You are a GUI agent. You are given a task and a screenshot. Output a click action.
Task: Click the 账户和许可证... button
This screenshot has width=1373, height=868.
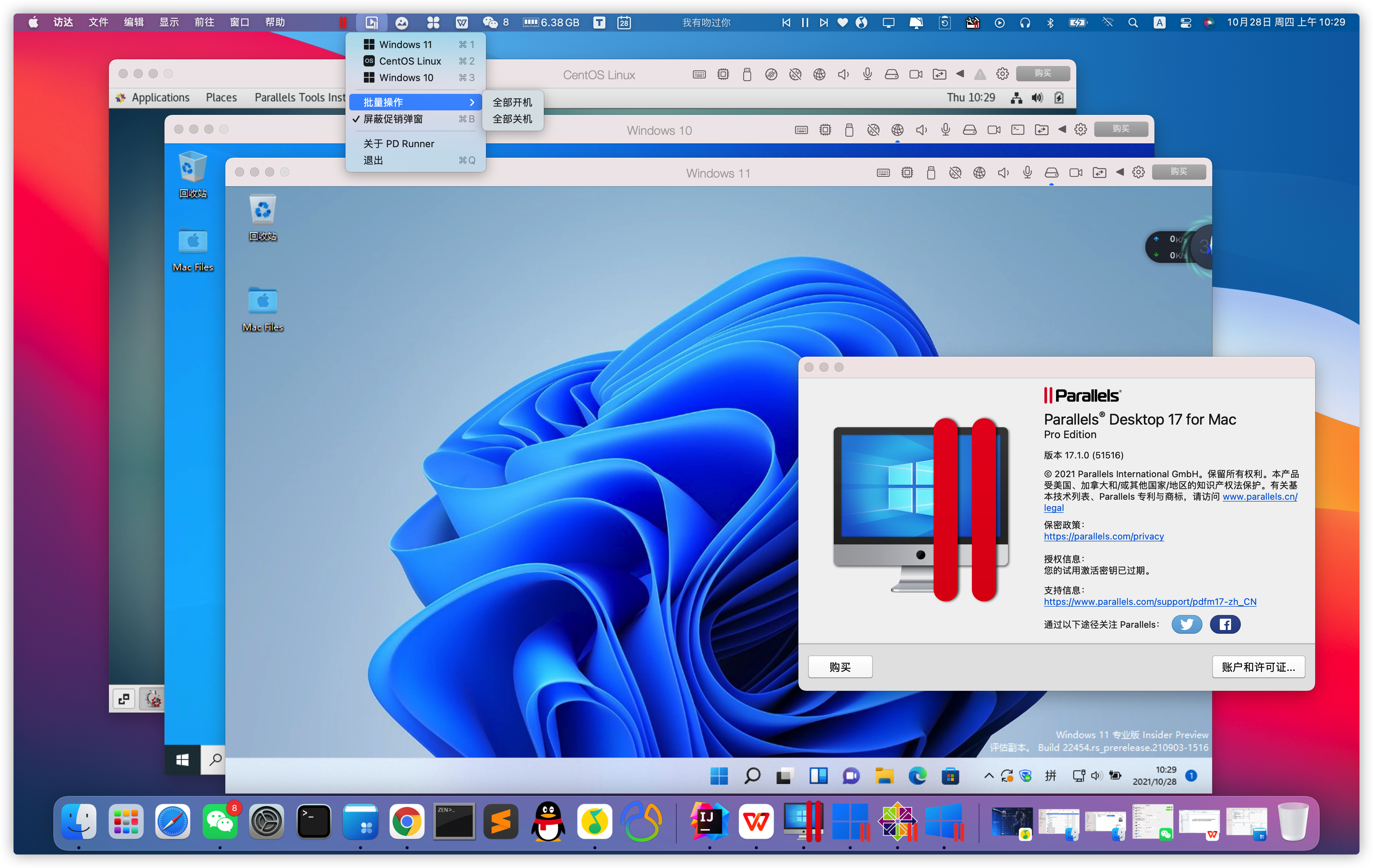[x=1258, y=667]
